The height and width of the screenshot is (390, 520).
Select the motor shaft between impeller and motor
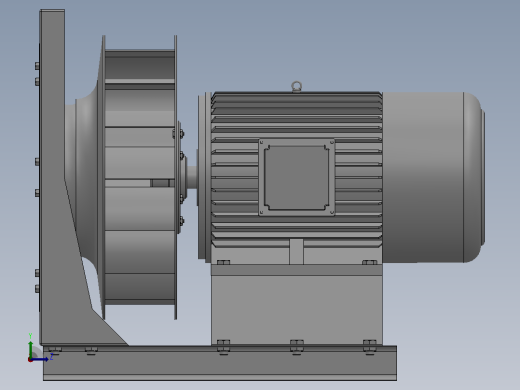click(x=192, y=177)
